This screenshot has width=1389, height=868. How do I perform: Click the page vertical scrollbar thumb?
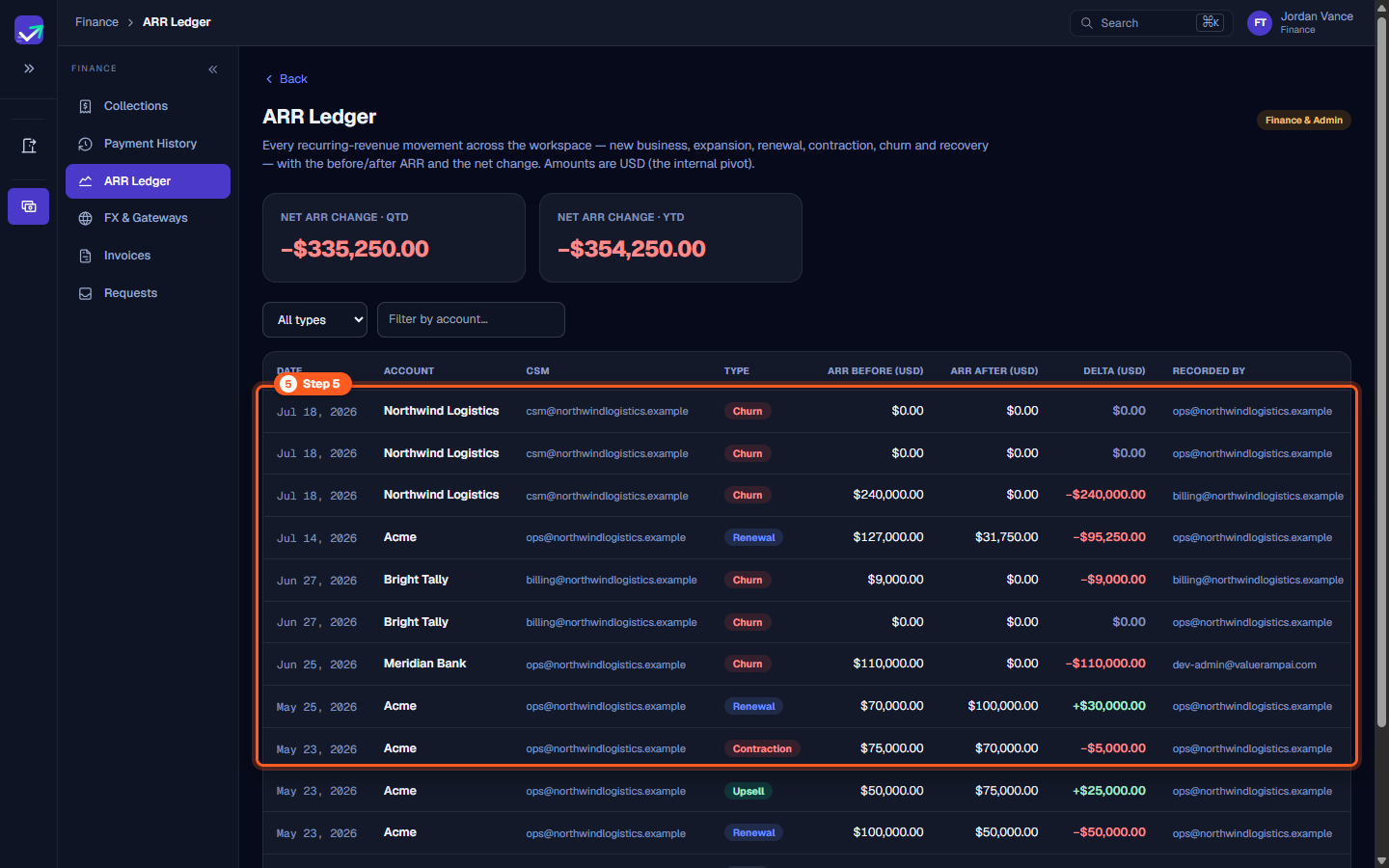[x=1381, y=371]
